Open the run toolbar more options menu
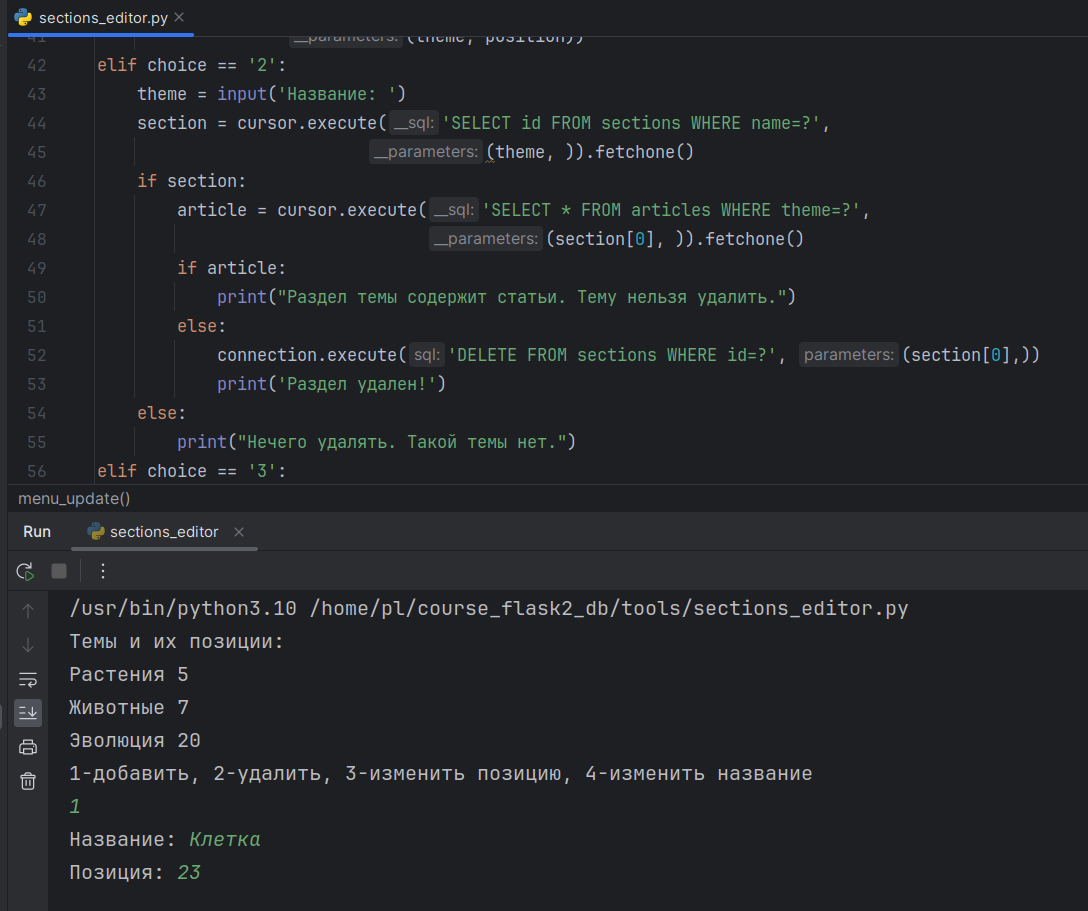This screenshot has width=1088, height=911. point(103,571)
